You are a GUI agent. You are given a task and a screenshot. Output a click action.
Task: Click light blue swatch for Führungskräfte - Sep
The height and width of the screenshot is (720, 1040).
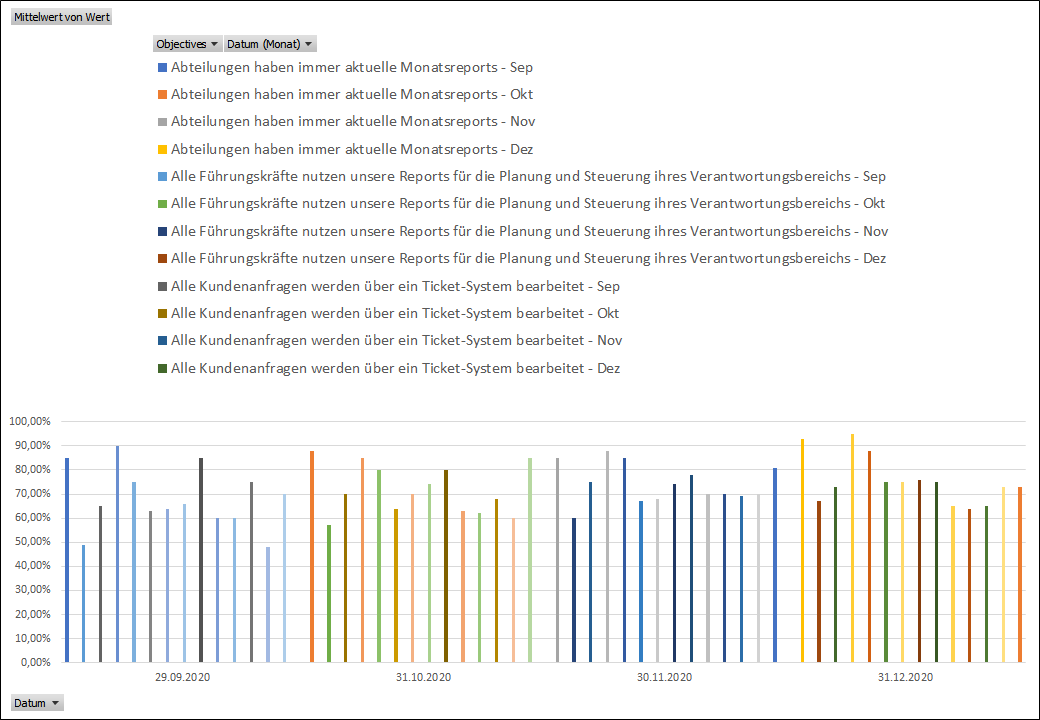[x=162, y=177]
